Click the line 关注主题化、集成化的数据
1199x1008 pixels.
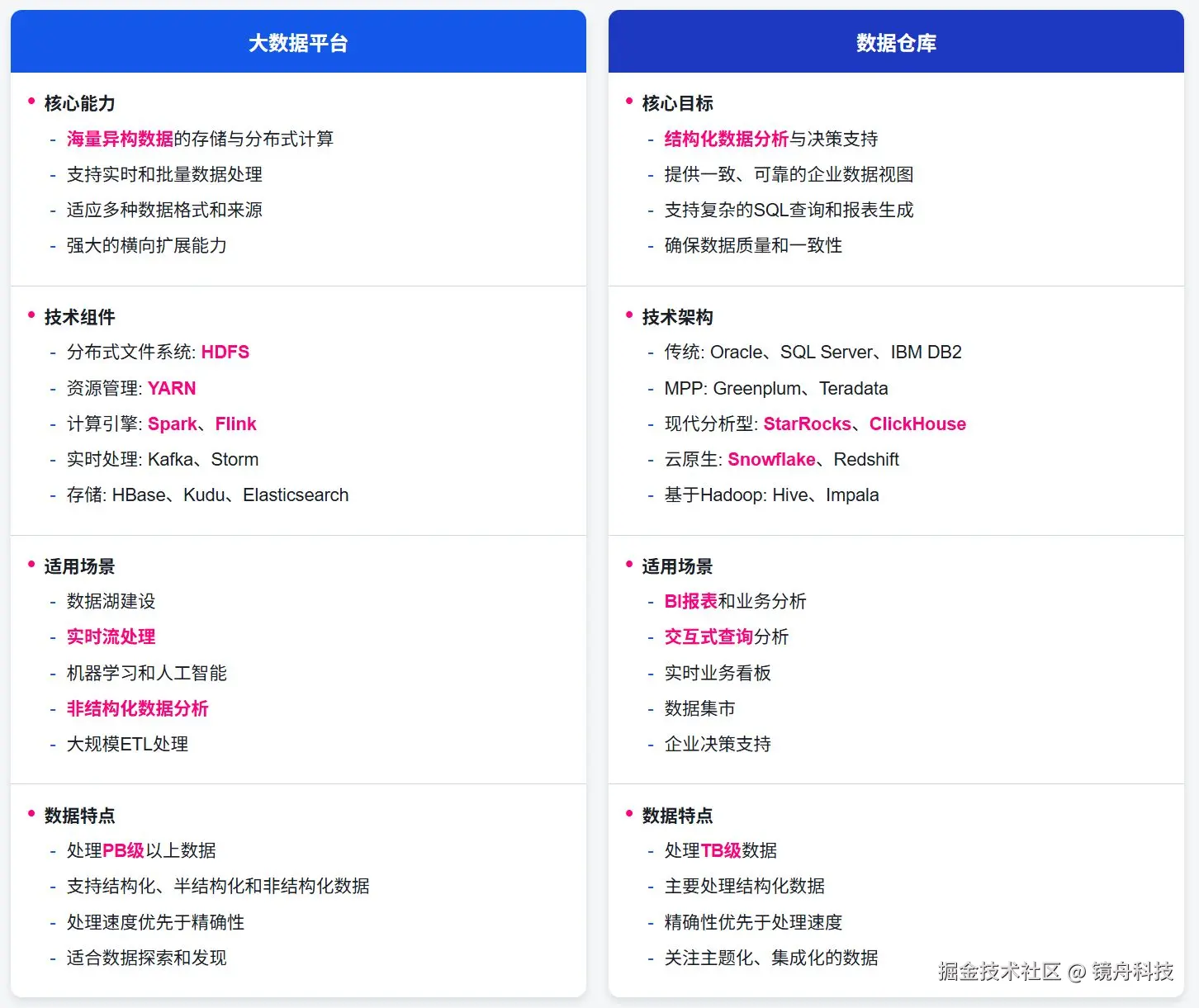(x=771, y=958)
